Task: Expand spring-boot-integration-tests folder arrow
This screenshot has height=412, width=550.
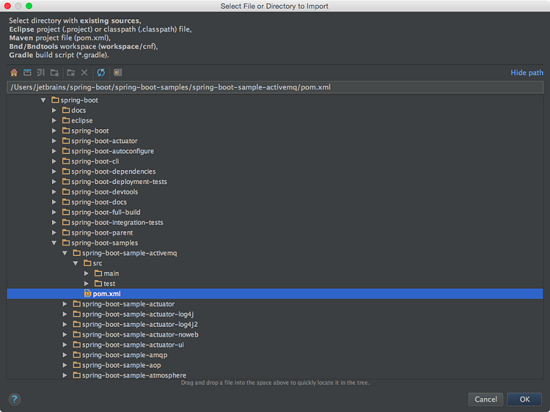Action: (x=54, y=222)
